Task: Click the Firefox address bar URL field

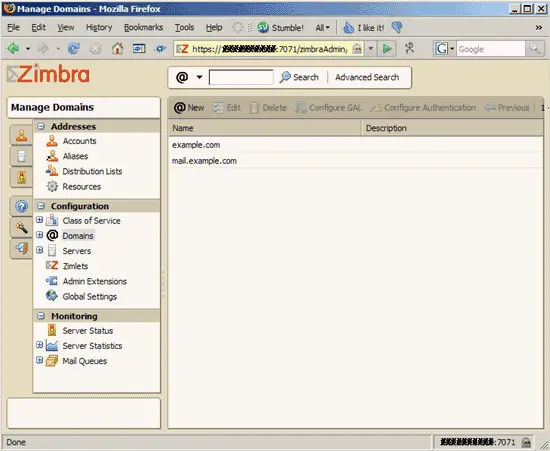Action: pyautogui.click(x=269, y=49)
